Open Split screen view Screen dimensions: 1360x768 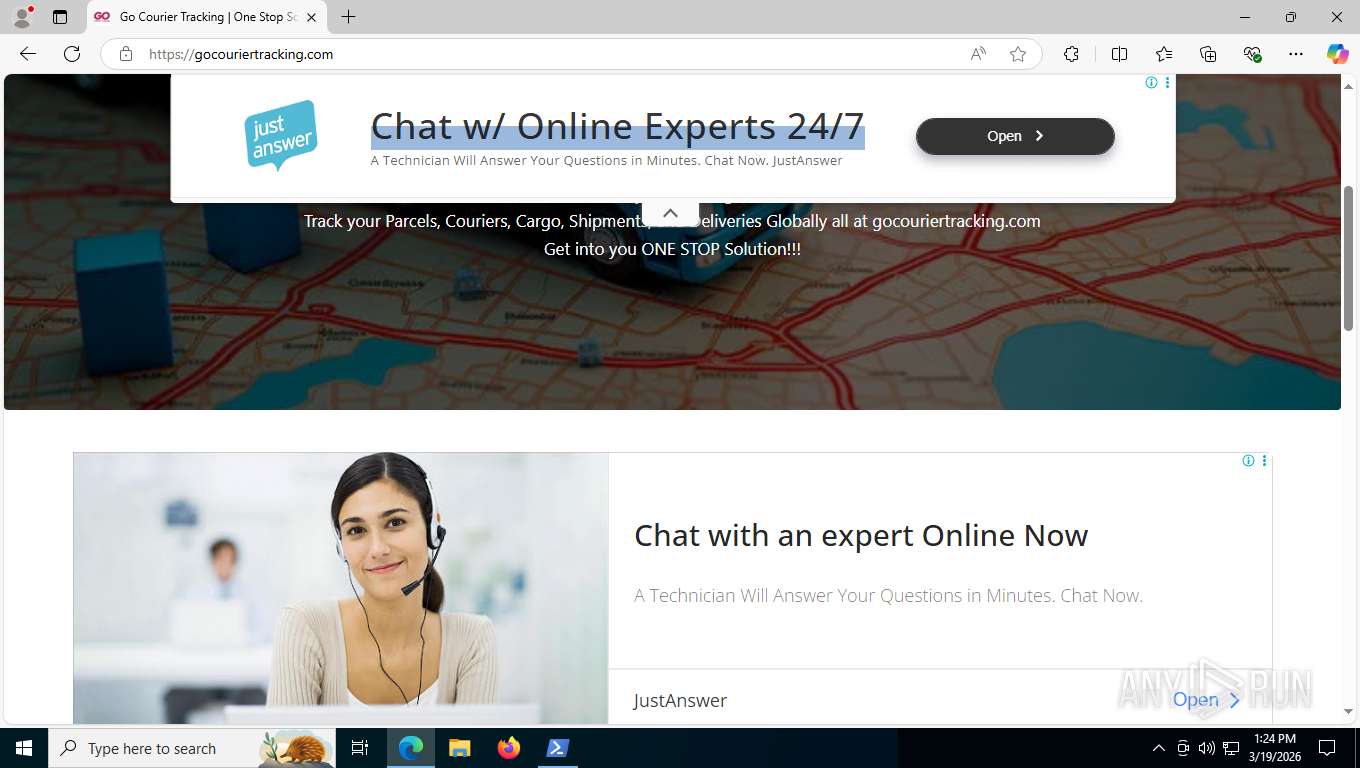pyautogui.click(x=1119, y=54)
